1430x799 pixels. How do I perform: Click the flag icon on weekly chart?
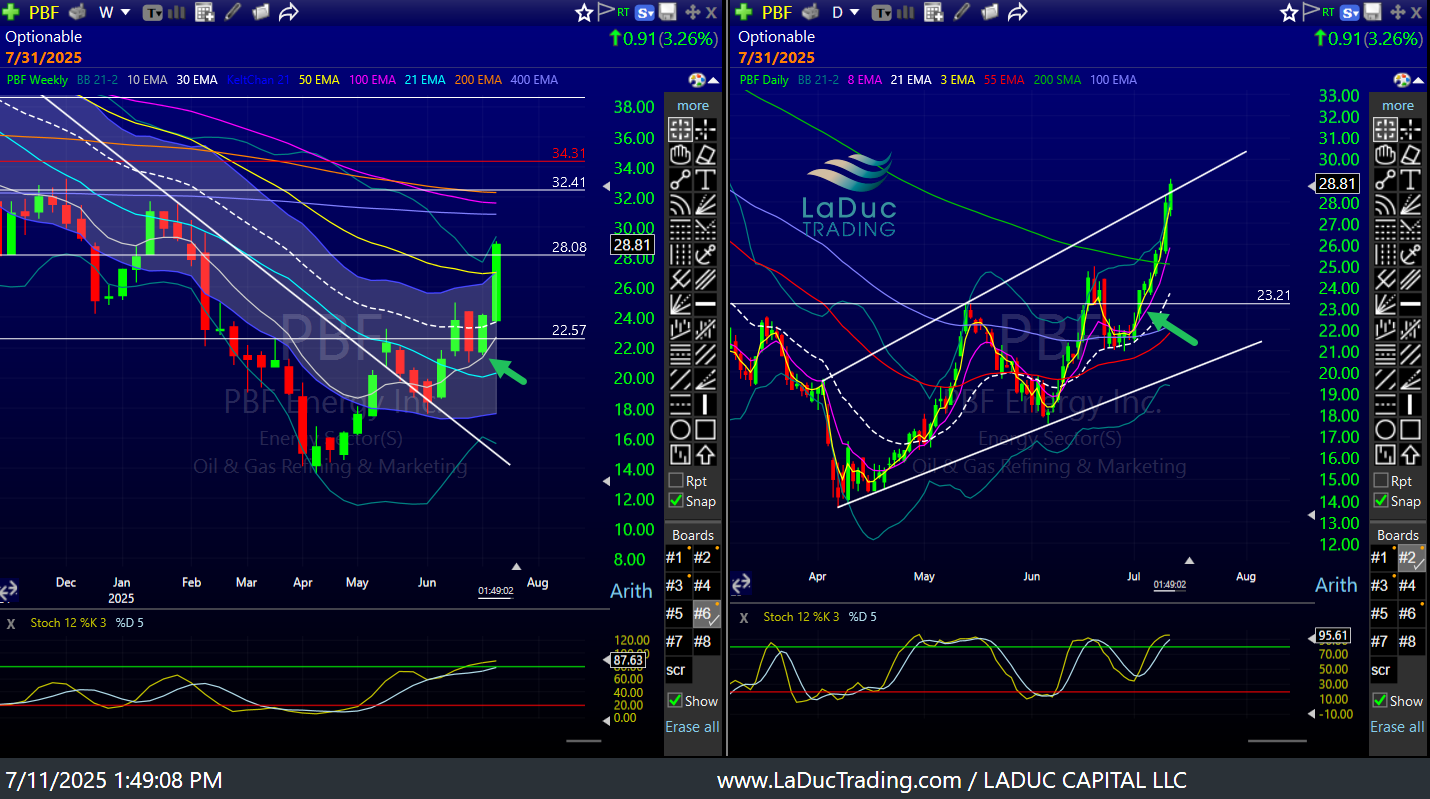tap(605, 12)
